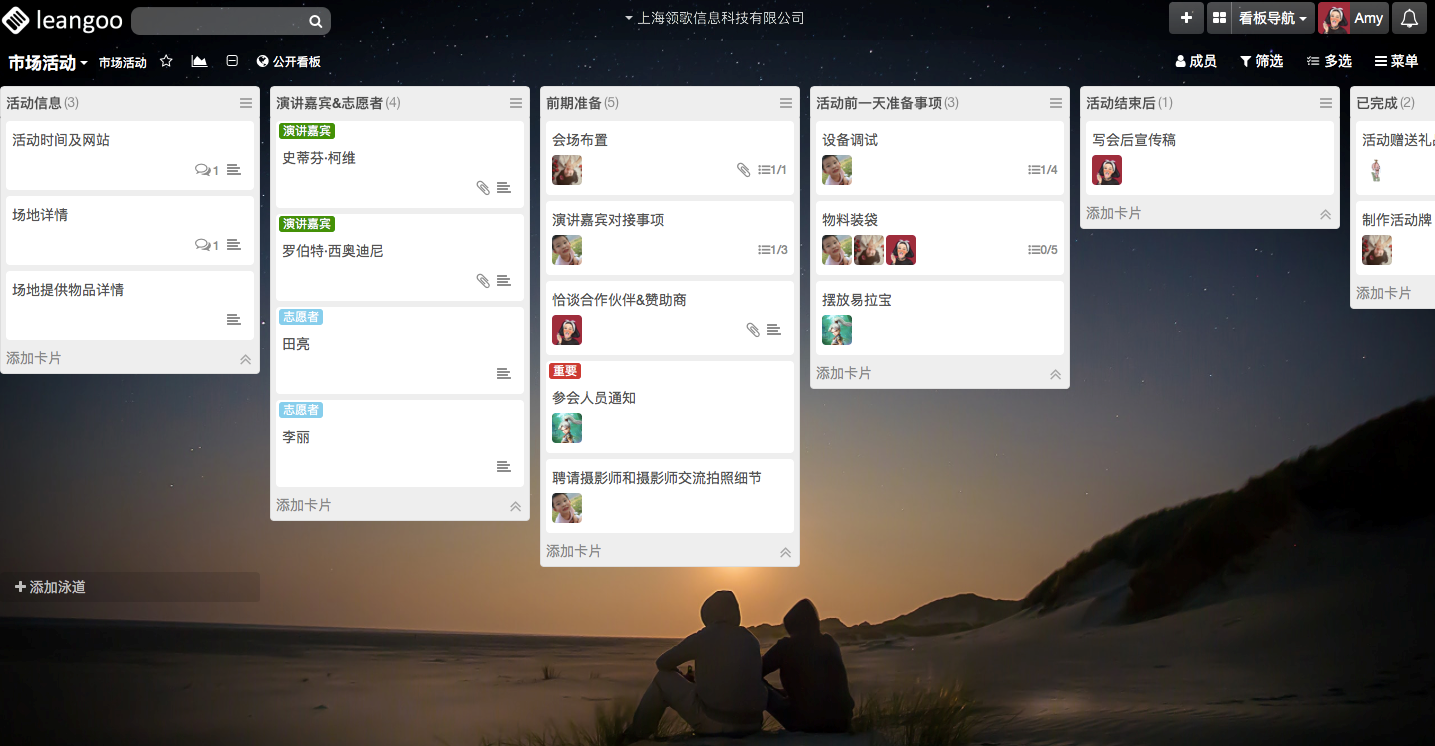Click attachment icon on 会场布置 card
The image size is (1435, 746).
tap(743, 170)
